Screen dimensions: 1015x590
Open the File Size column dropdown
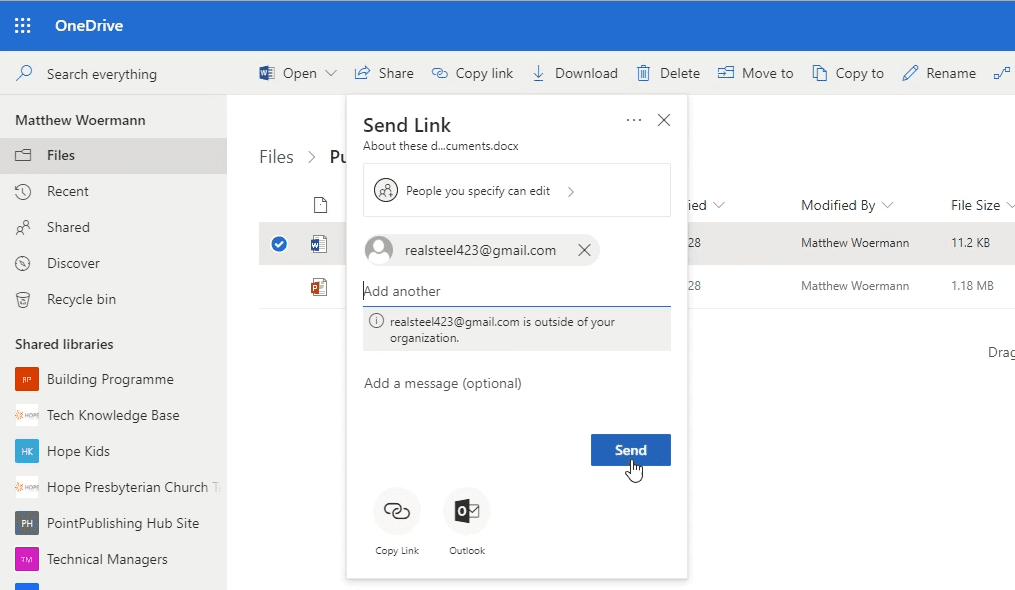pos(1009,205)
